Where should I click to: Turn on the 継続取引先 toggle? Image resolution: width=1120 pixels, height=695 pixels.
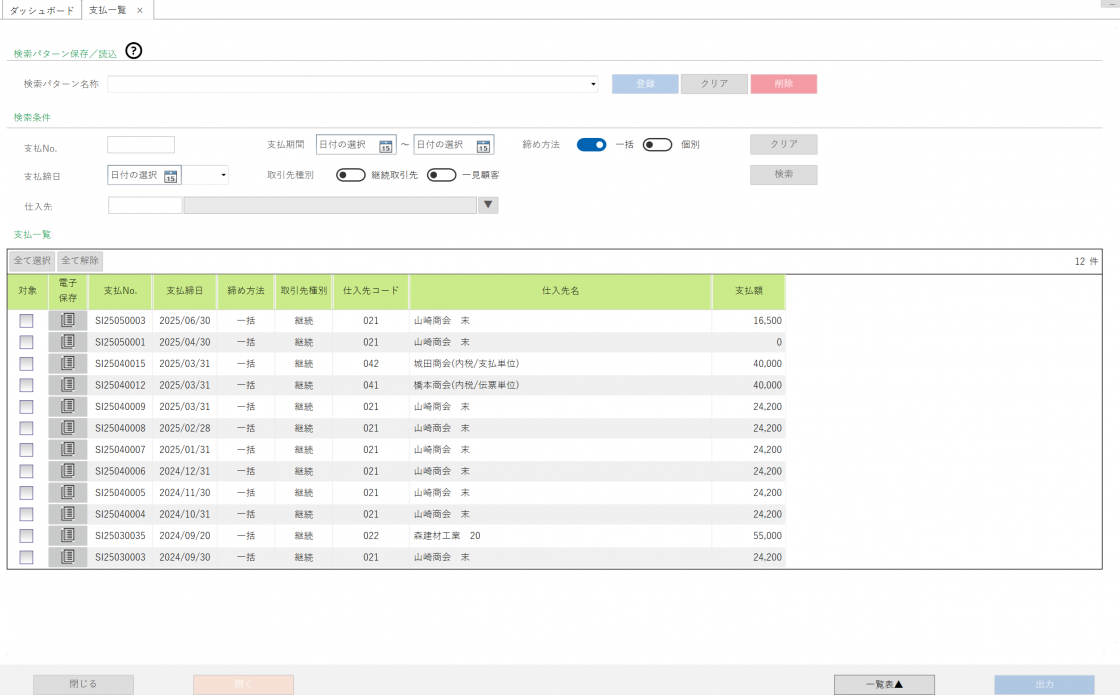click(x=350, y=175)
